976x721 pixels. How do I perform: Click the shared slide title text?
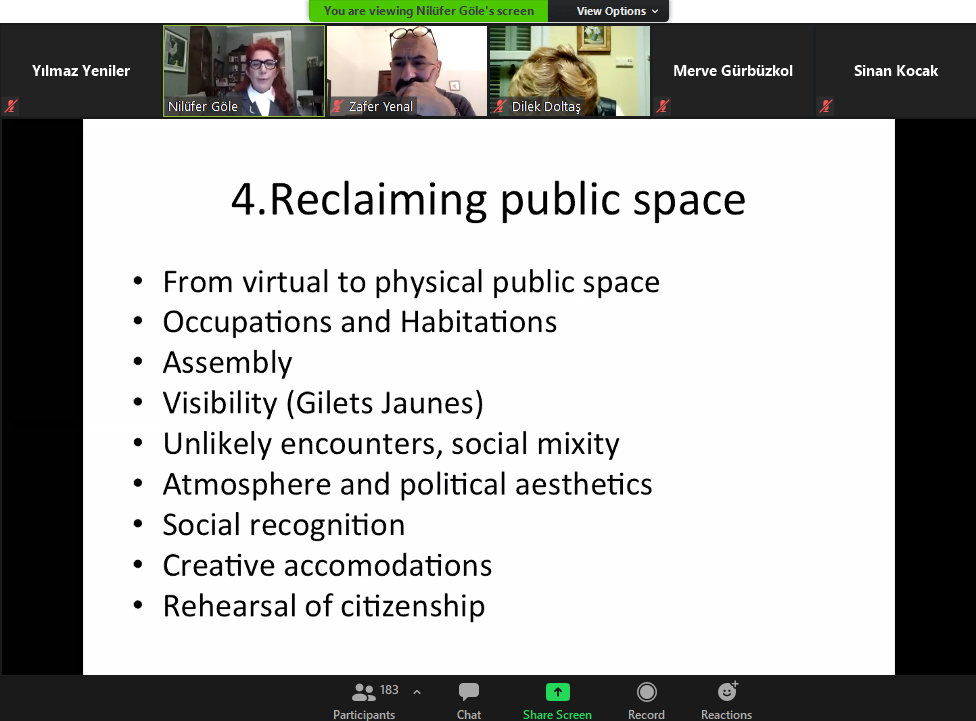(488, 199)
